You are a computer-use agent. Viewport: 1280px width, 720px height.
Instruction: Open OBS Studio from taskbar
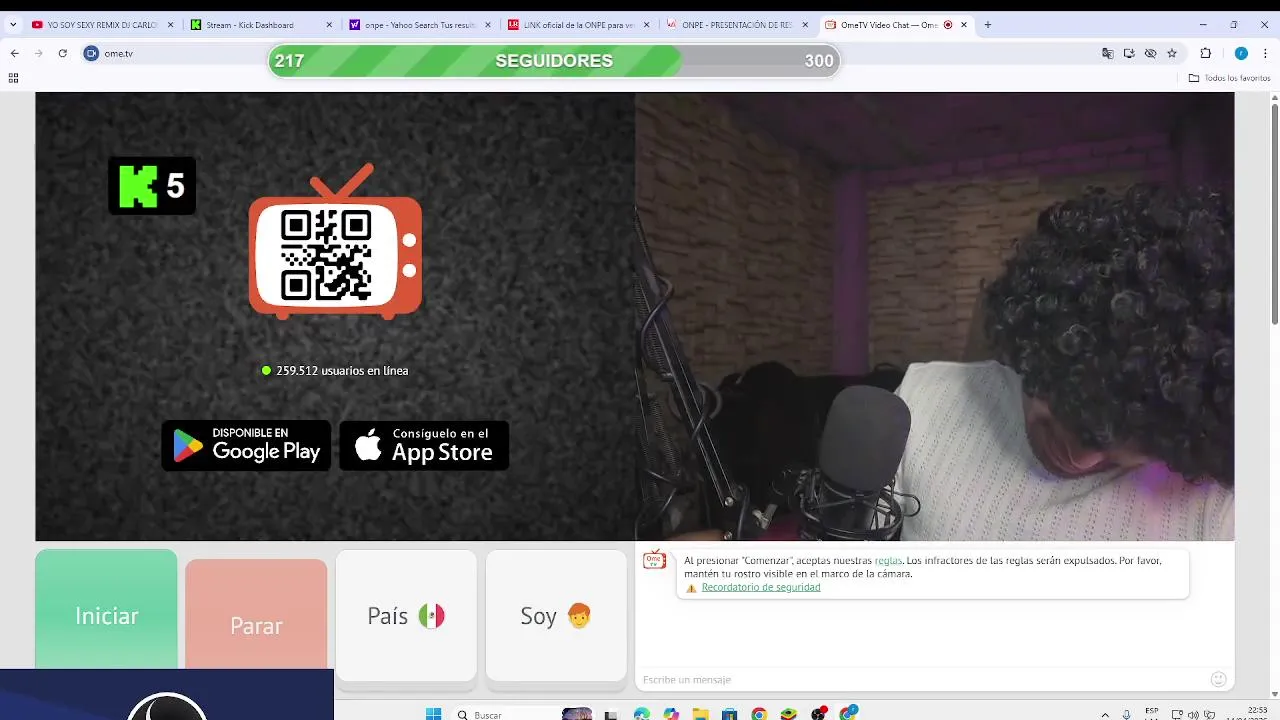coord(819,714)
